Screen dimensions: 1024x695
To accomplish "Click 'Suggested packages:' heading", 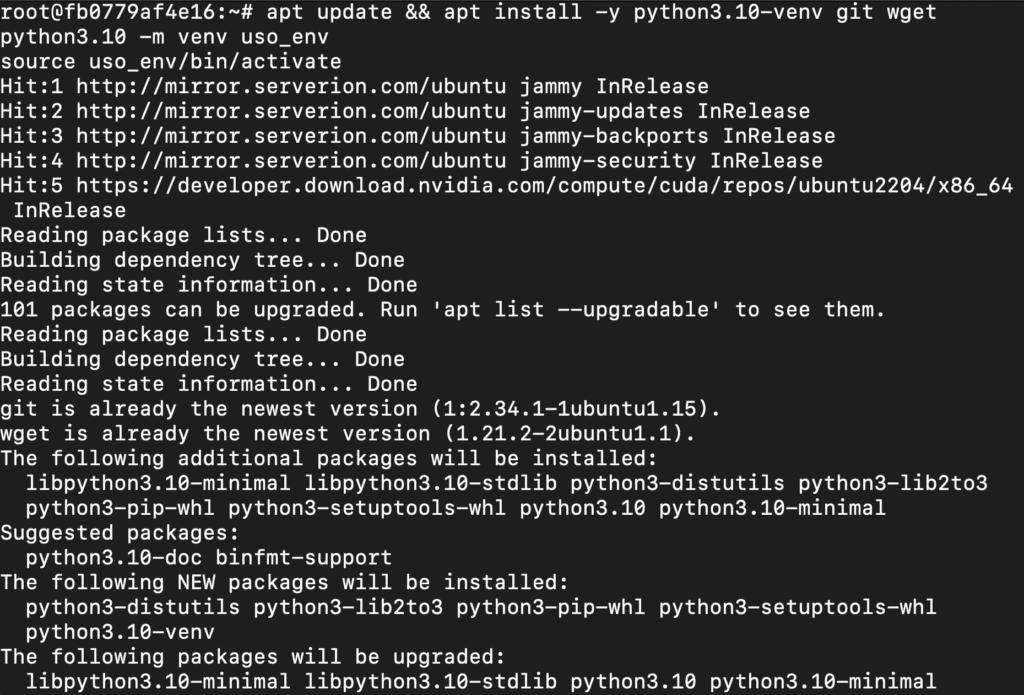I will (x=120, y=533).
